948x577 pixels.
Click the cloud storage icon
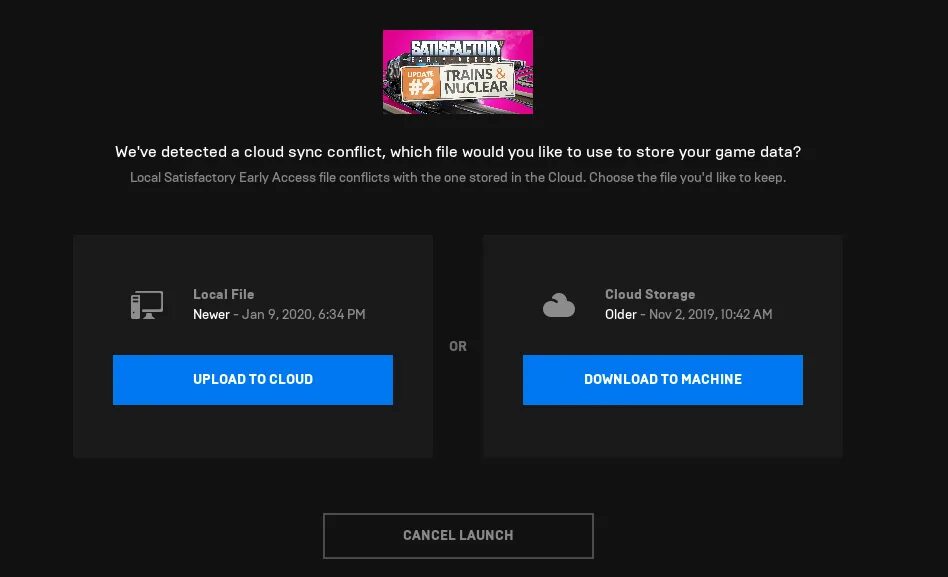(x=559, y=305)
